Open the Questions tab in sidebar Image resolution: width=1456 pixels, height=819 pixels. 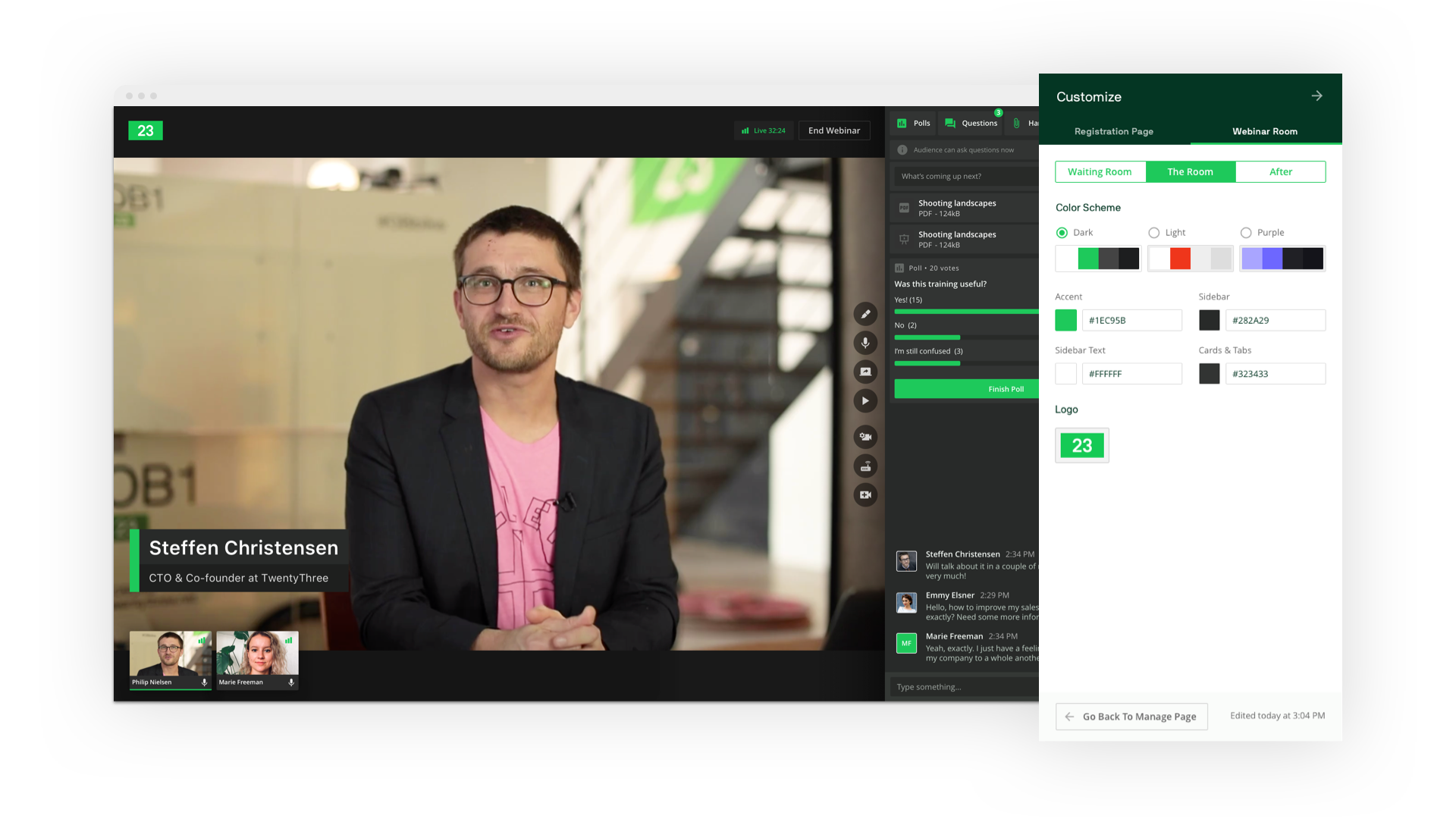(x=971, y=123)
